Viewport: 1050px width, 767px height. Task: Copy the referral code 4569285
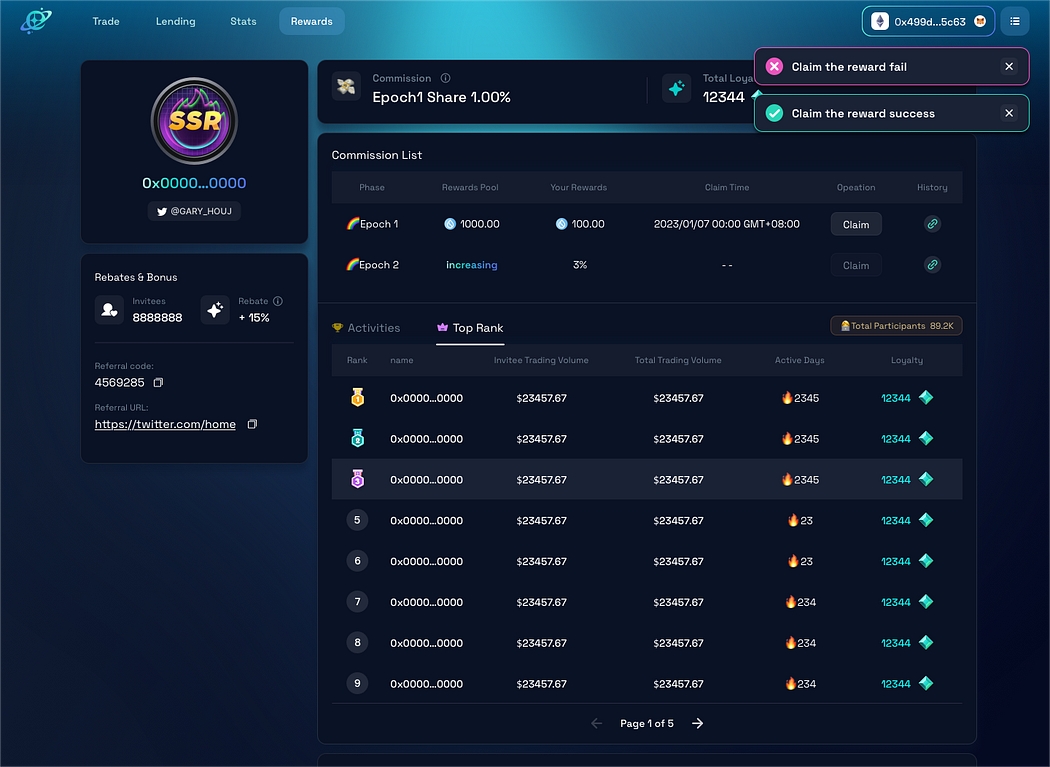click(x=158, y=383)
